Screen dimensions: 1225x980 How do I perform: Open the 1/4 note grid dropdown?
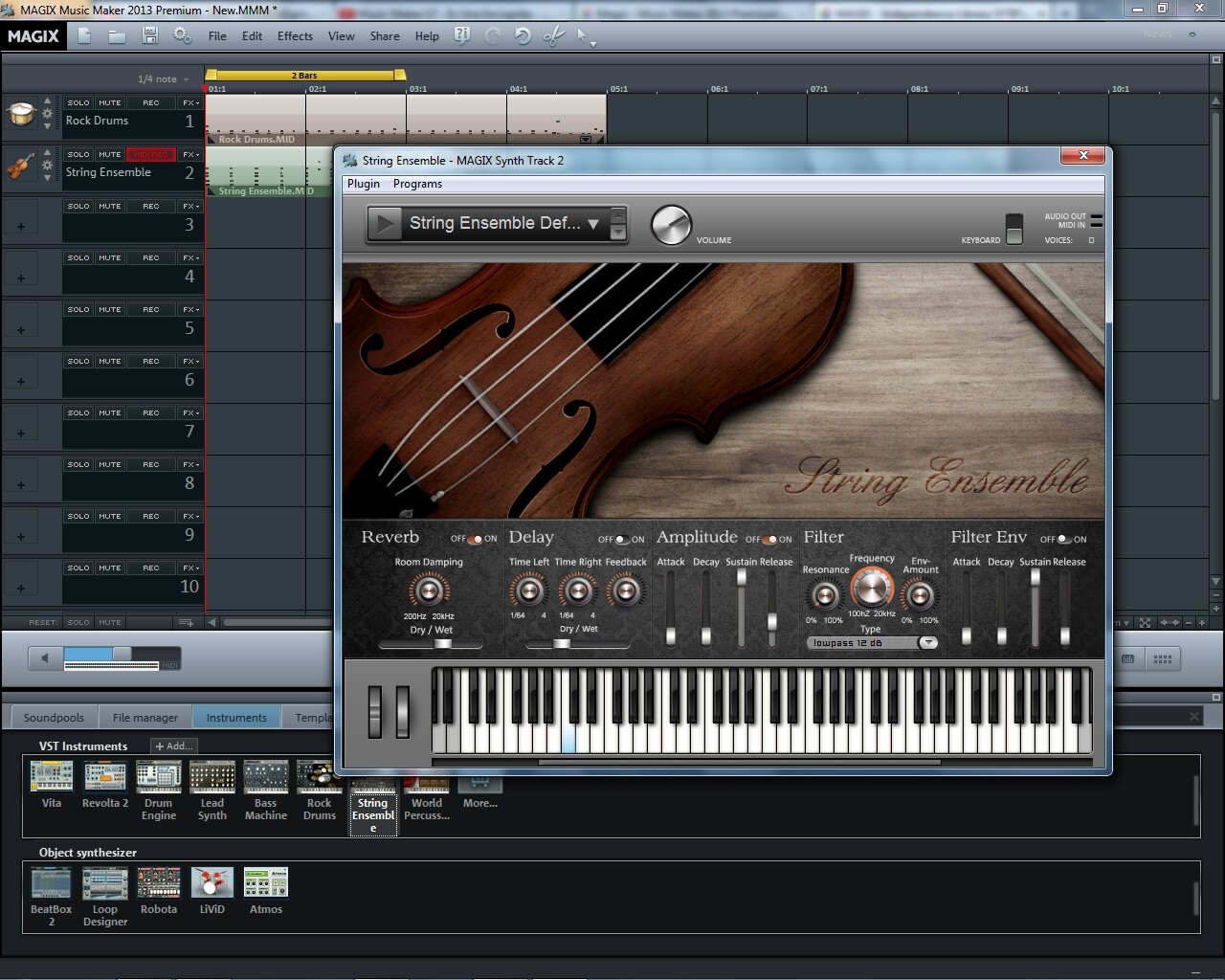point(163,79)
